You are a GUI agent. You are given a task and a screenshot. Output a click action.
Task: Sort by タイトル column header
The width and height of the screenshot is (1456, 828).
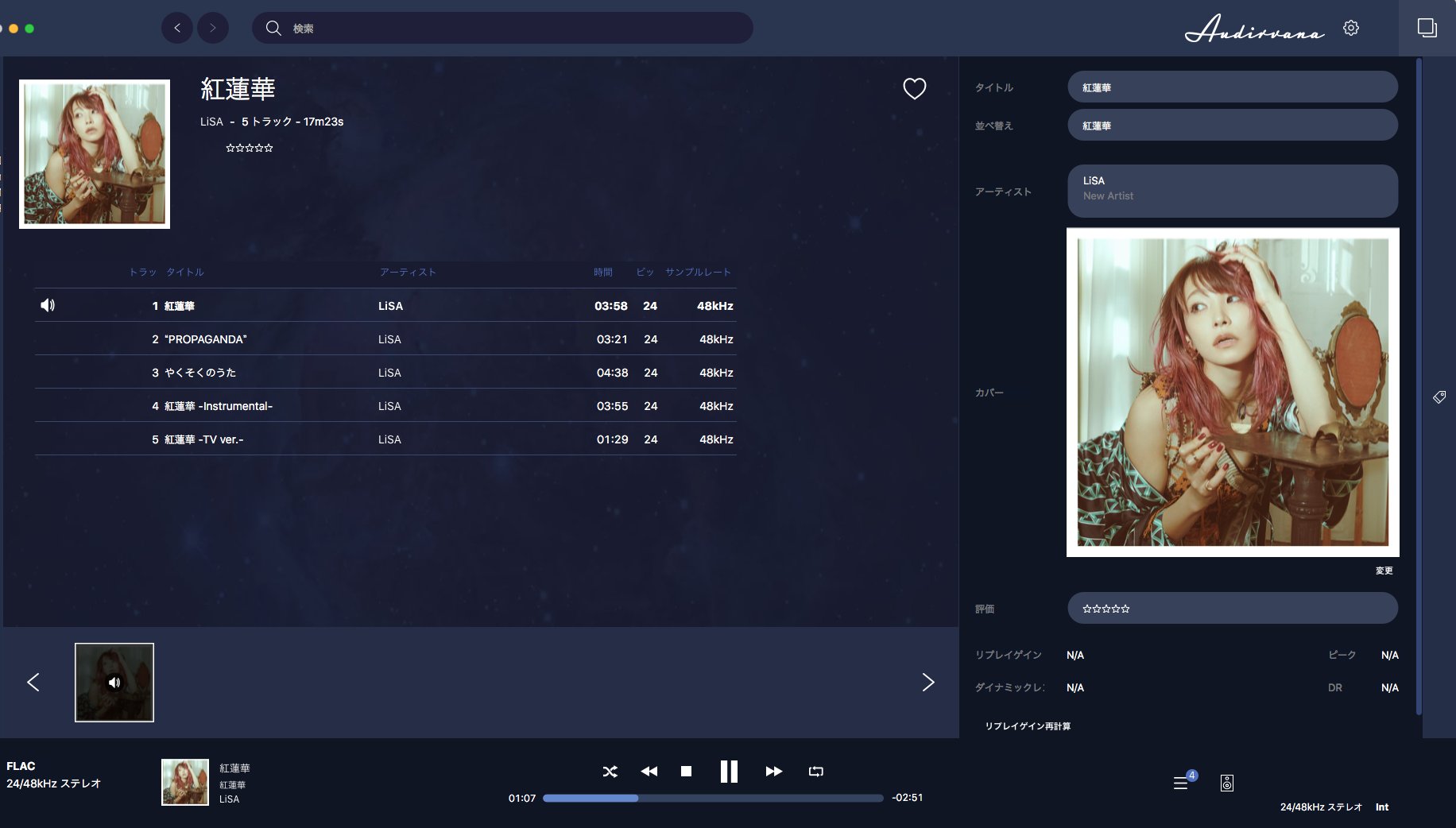[185, 272]
